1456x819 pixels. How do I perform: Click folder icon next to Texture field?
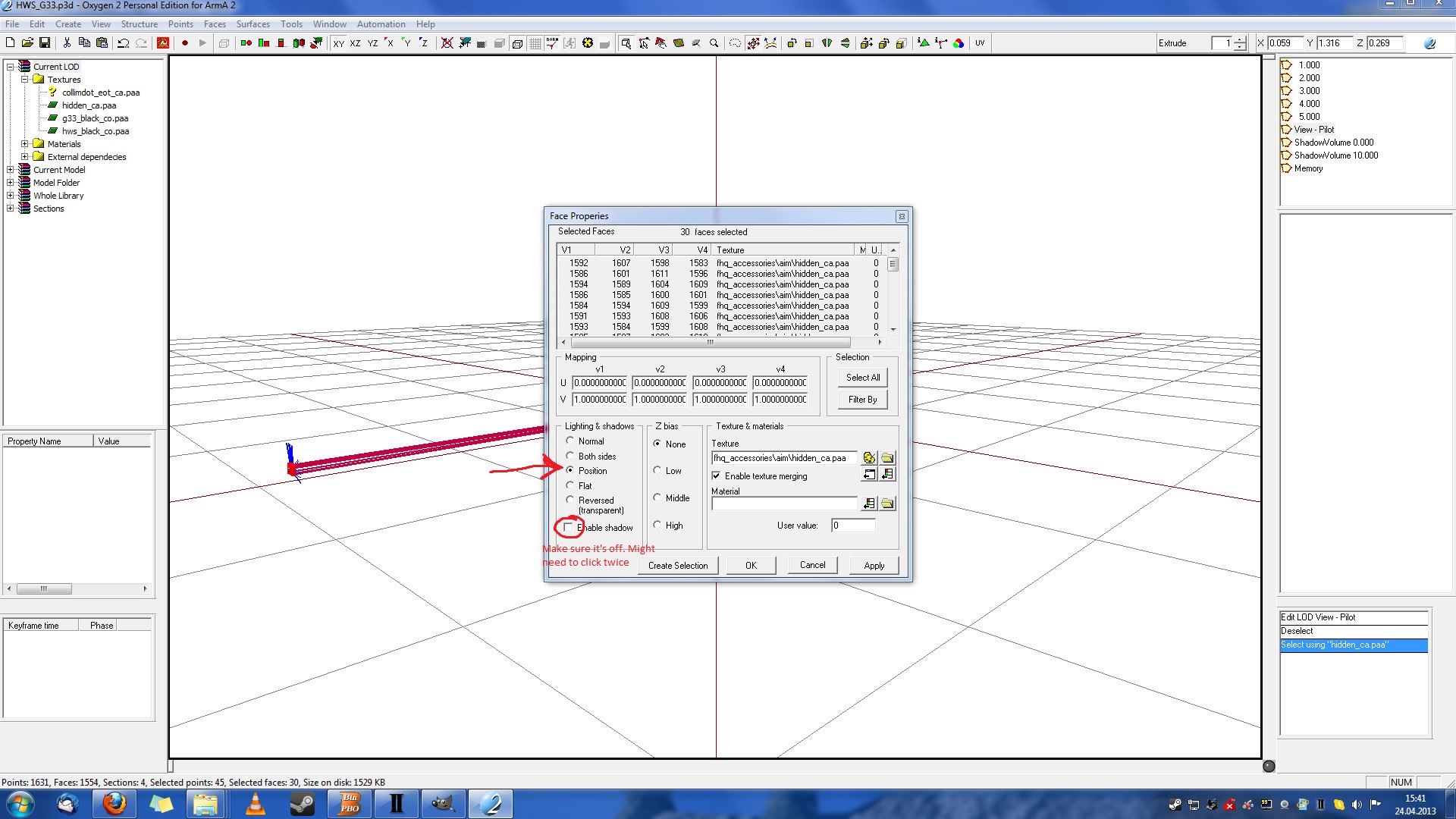(887, 458)
